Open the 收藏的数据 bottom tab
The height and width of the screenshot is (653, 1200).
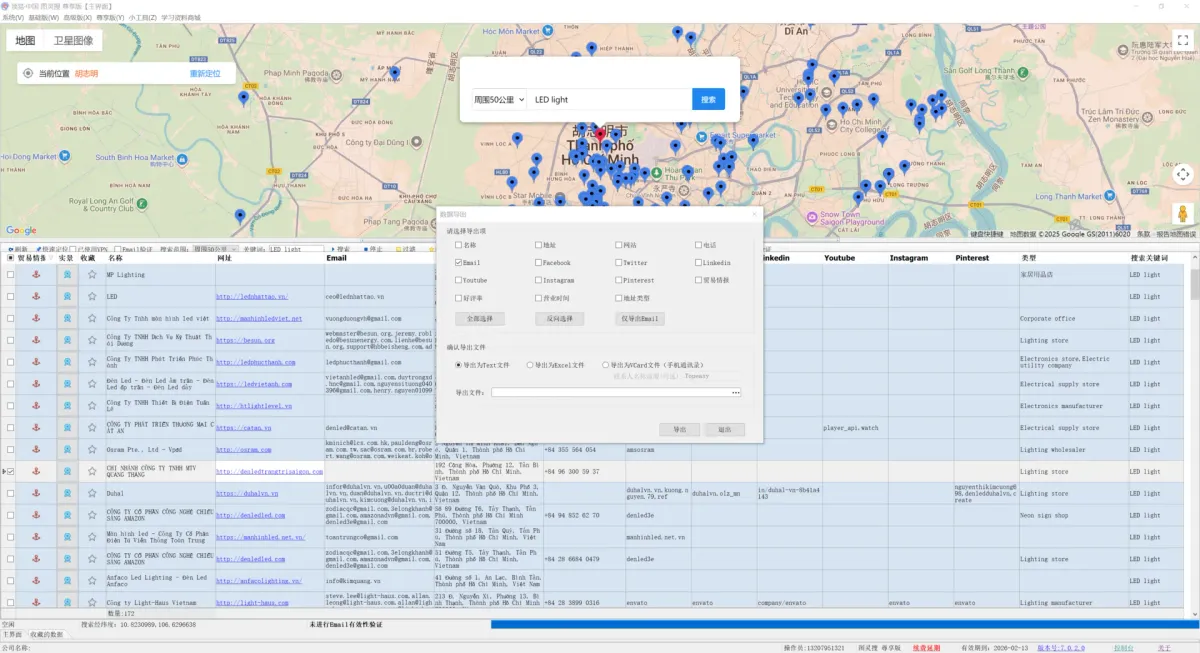46,634
